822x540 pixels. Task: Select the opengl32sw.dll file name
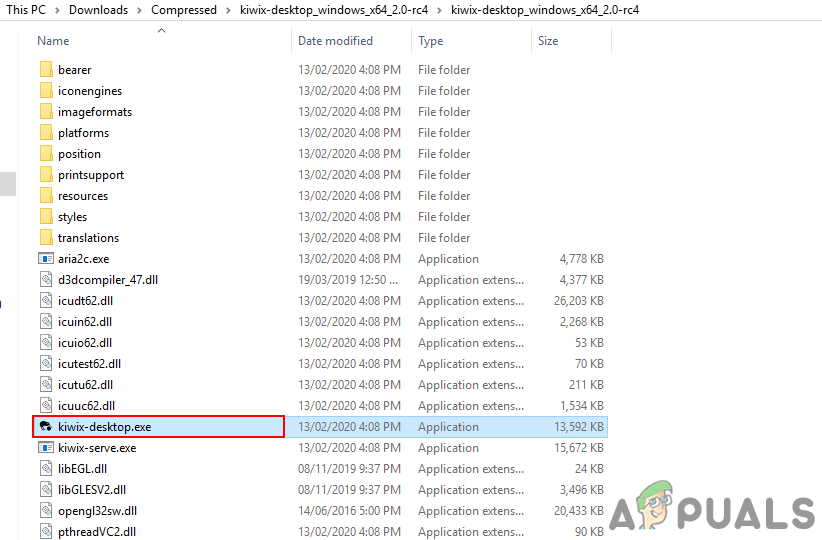pyautogui.click(x=98, y=511)
